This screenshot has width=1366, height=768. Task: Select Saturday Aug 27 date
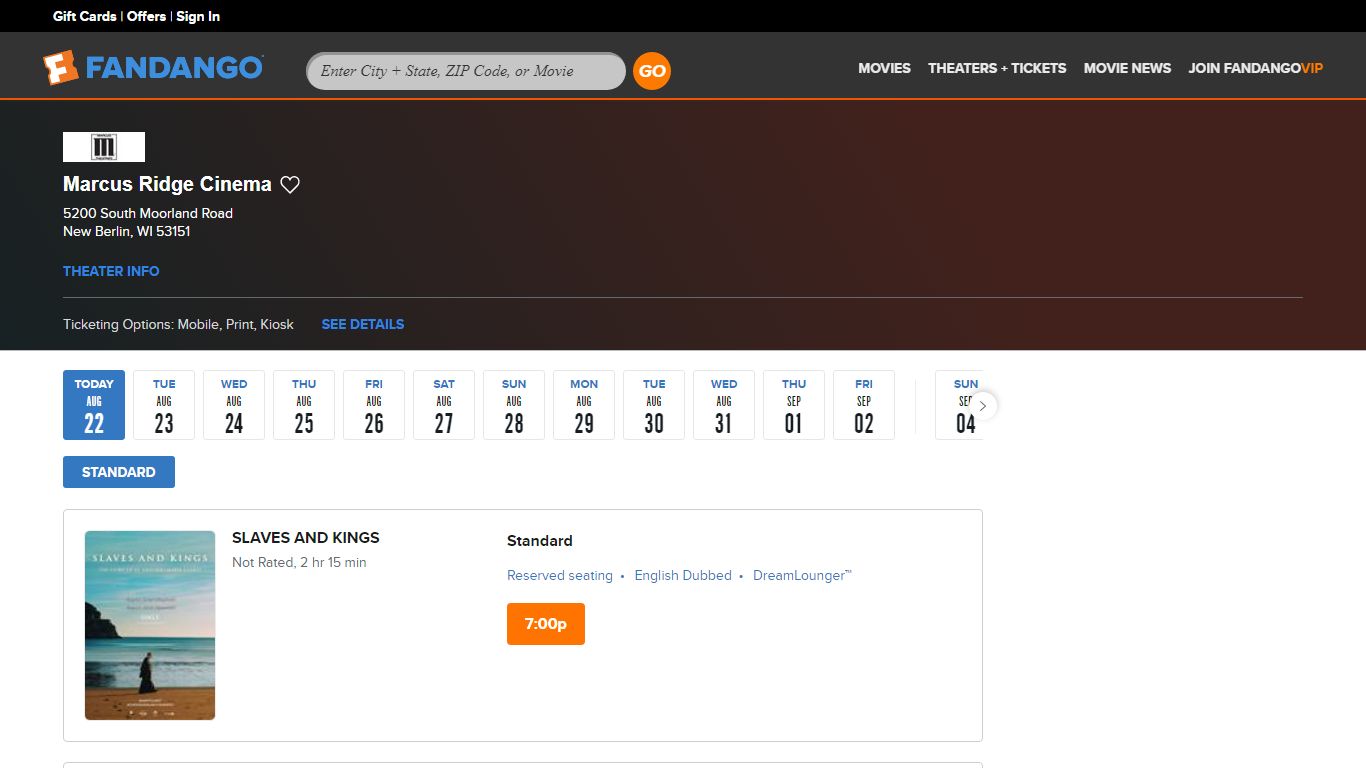click(444, 405)
